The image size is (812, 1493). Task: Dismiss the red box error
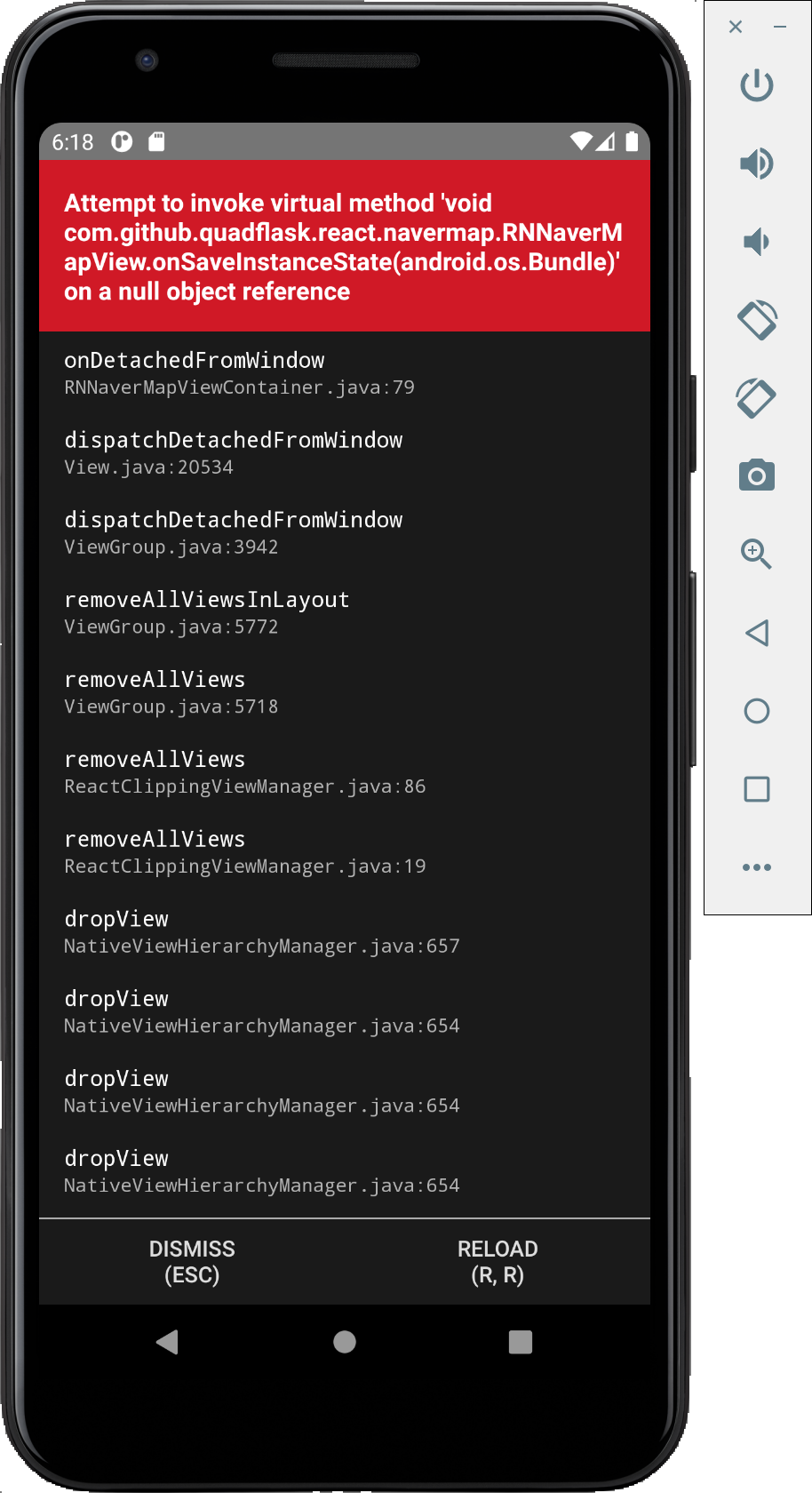(192, 1260)
